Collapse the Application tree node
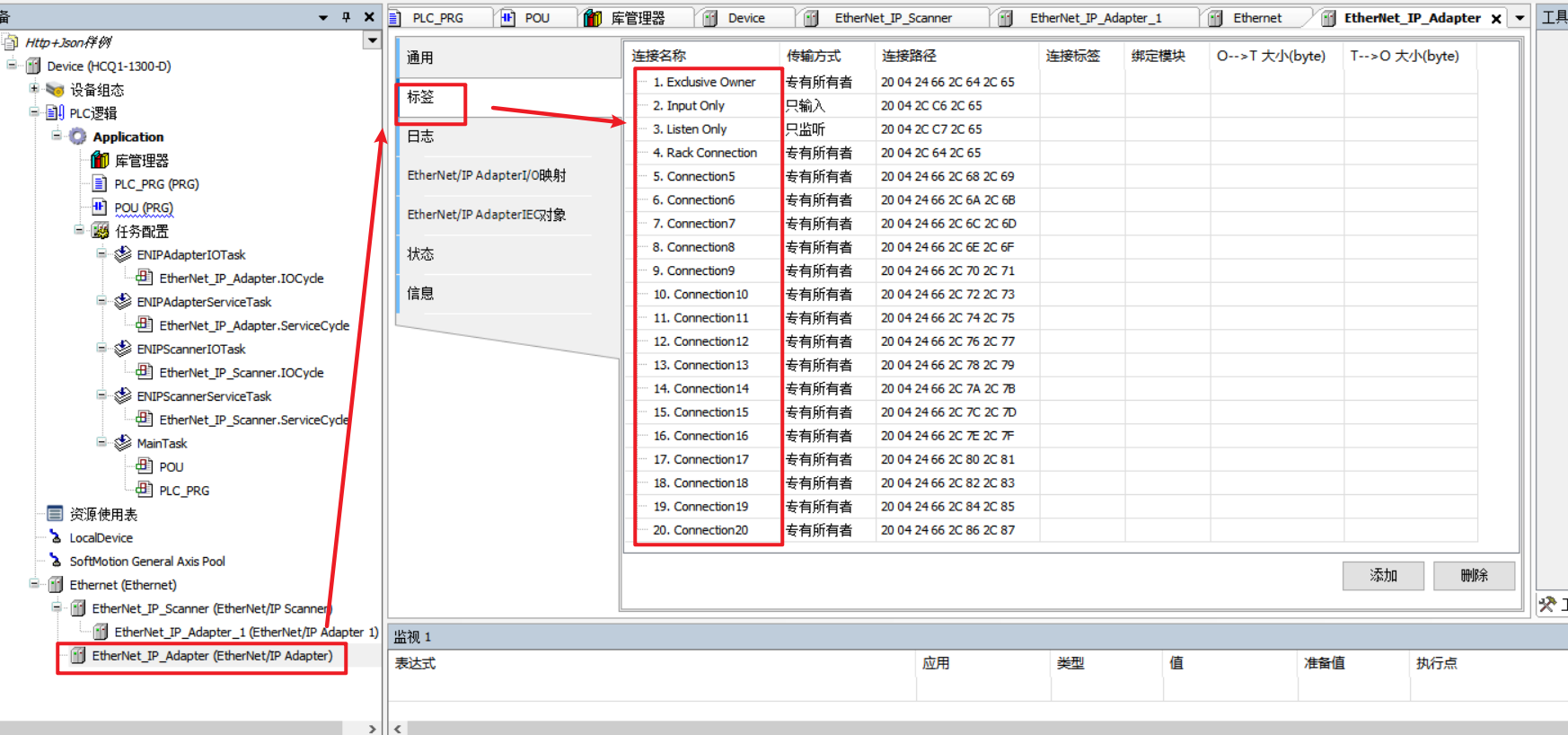Image resolution: width=1568 pixels, height=735 pixels. 57,137
